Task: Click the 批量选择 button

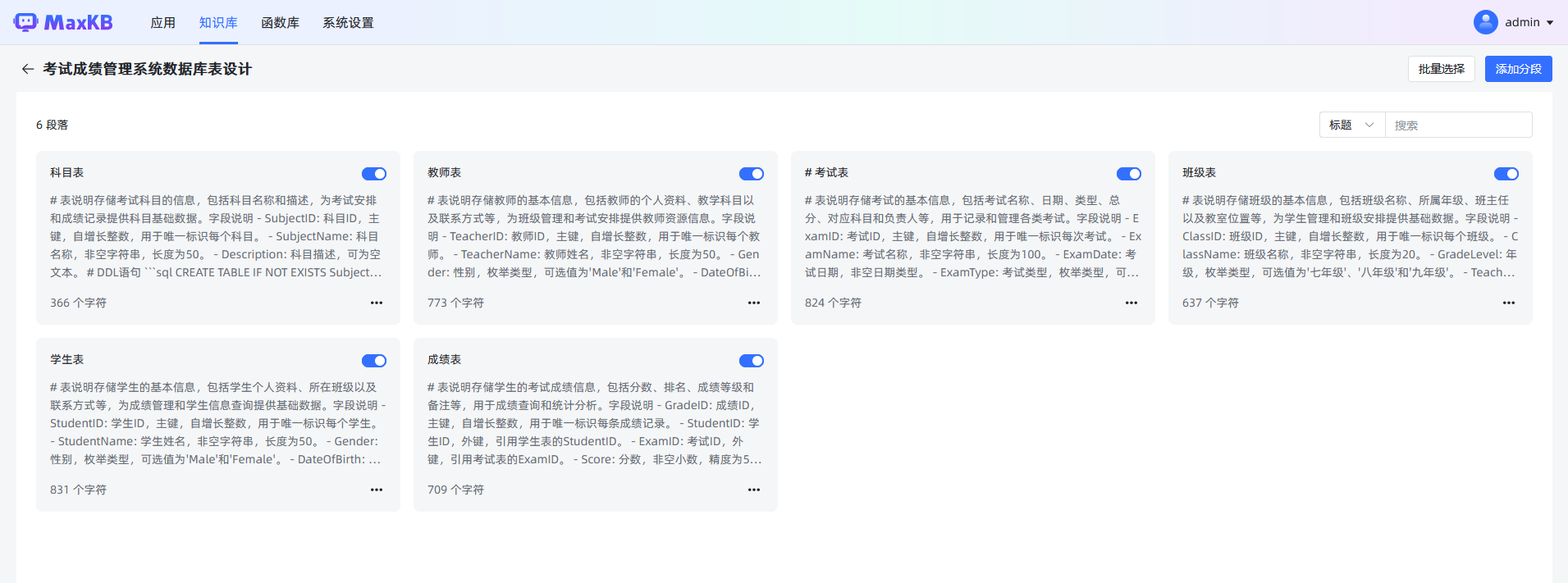Action: [1442, 69]
